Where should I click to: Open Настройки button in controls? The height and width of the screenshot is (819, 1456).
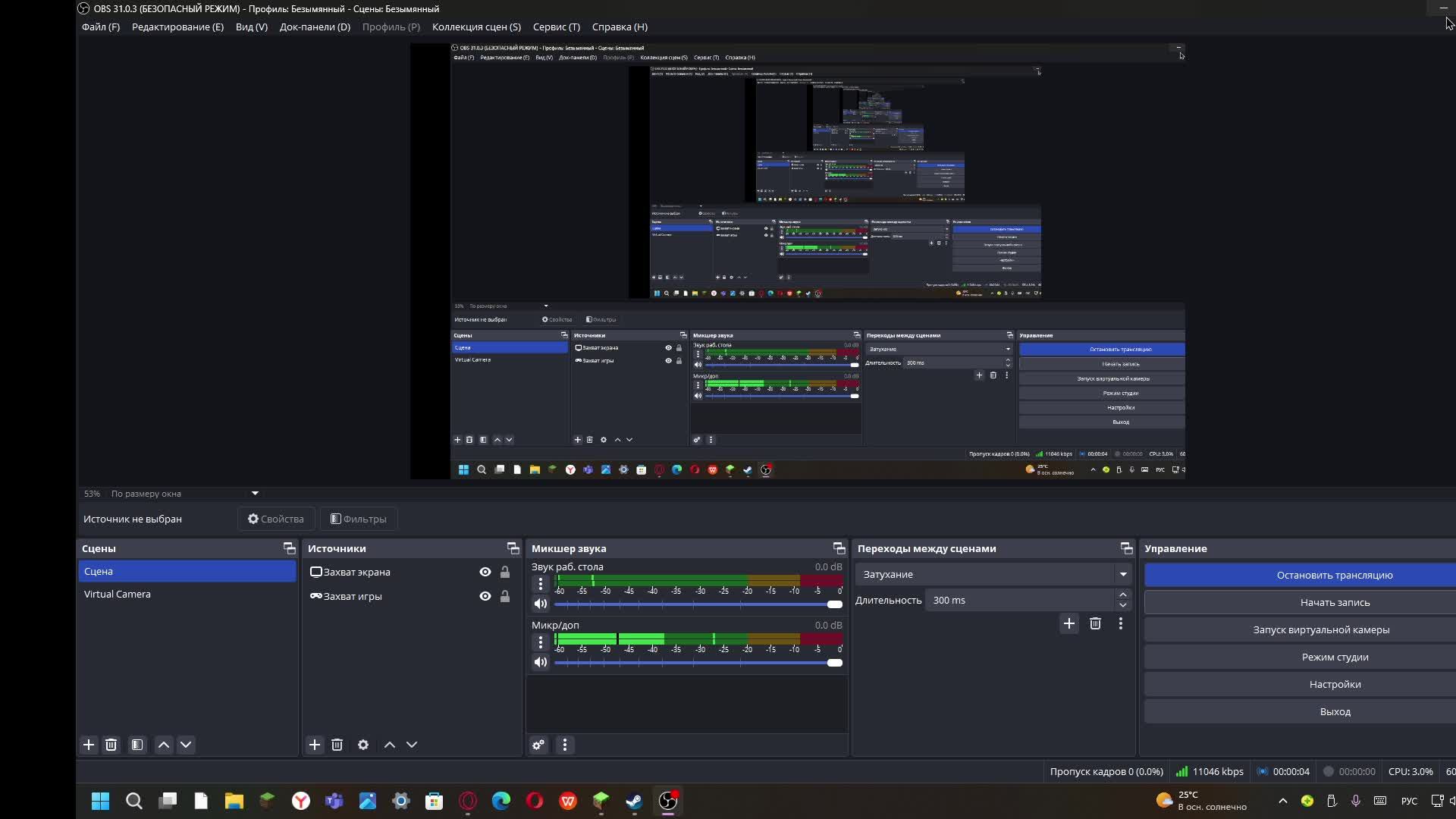click(1334, 684)
